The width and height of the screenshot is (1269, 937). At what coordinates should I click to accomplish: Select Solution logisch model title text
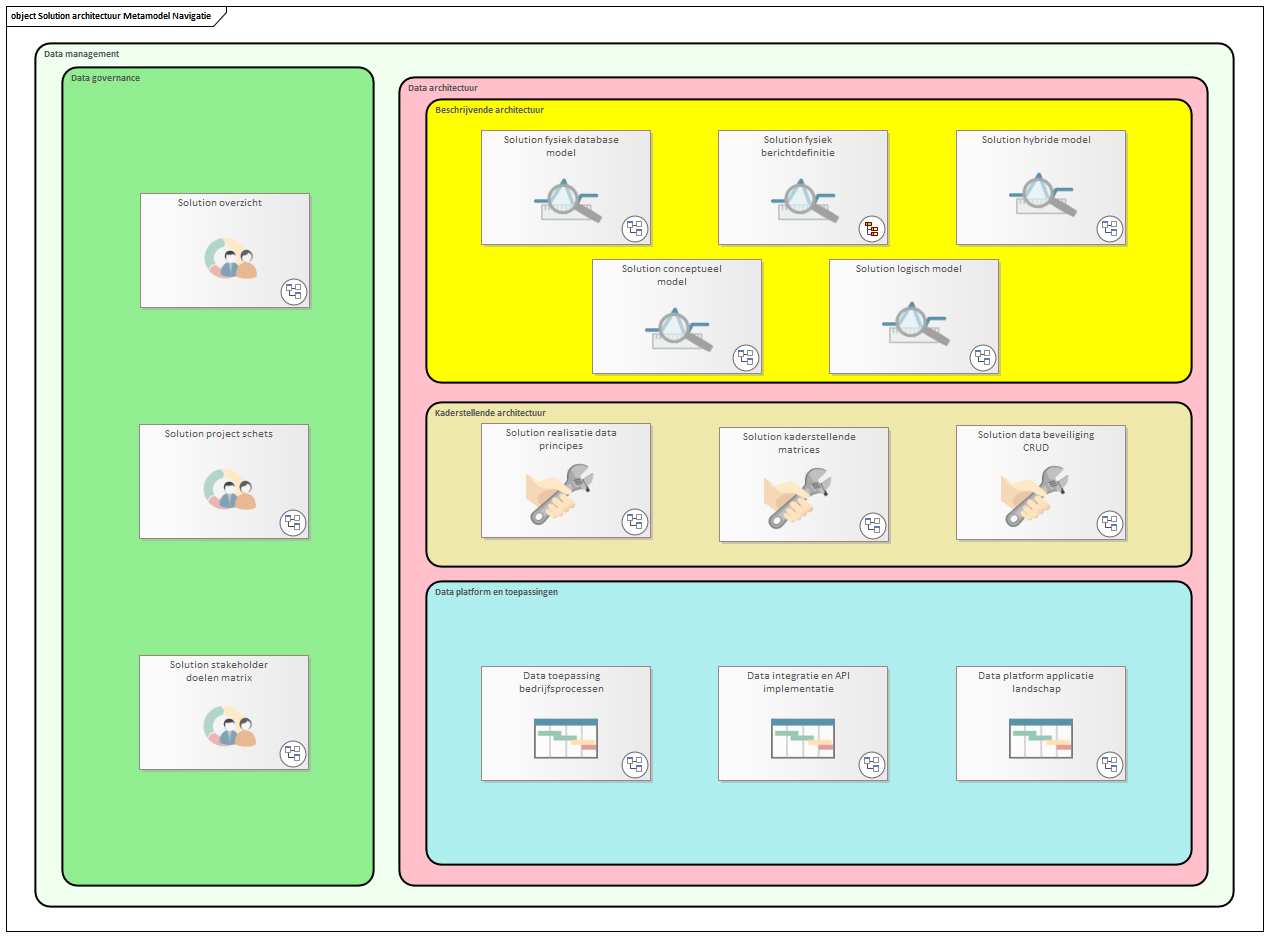[909, 269]
